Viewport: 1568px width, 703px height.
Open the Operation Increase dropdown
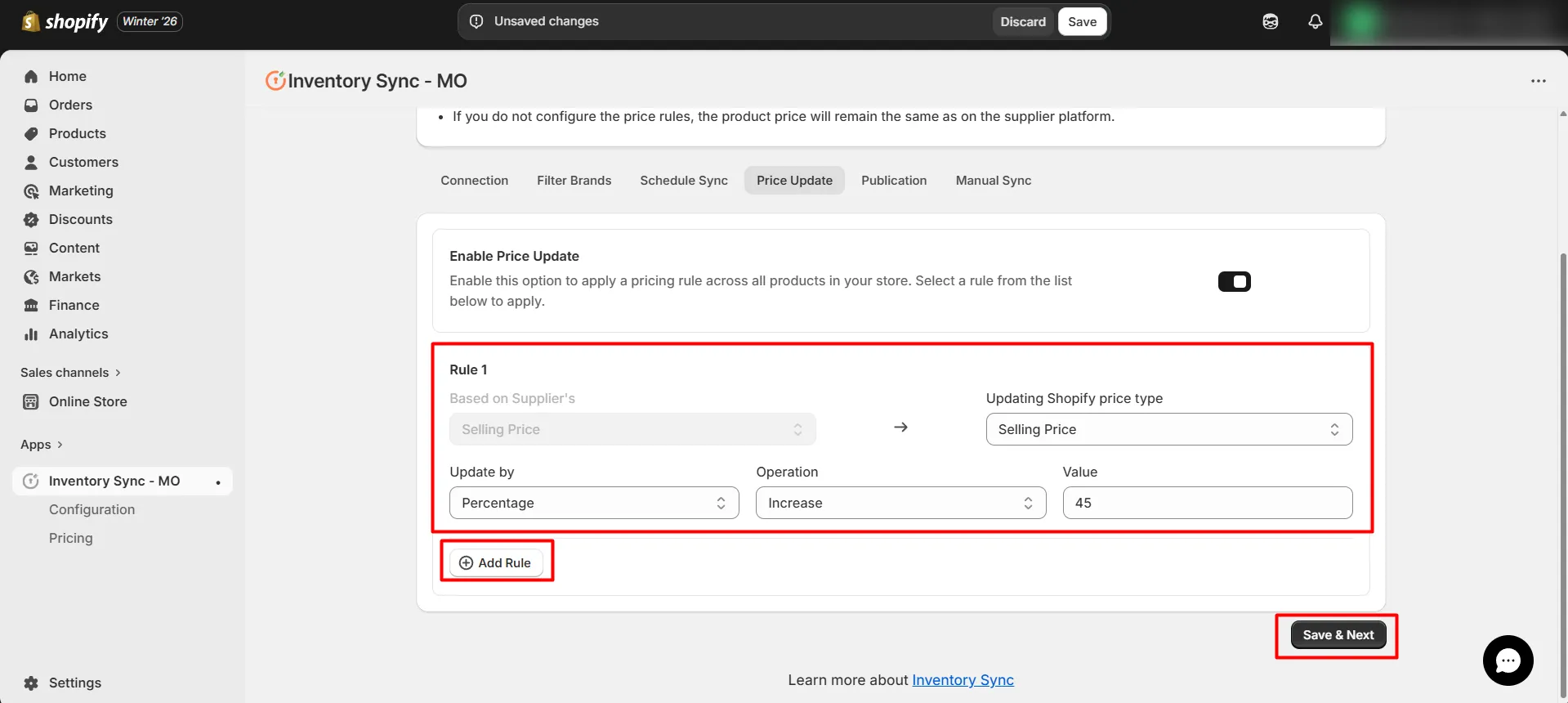pos(900,503)
